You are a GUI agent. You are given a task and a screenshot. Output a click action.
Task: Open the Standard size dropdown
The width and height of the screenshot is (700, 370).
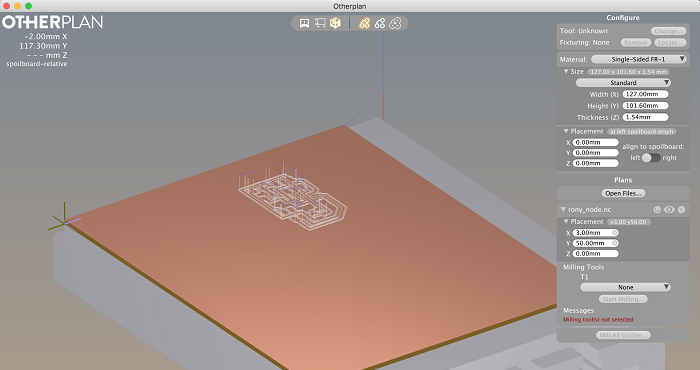[x=623, y=83]
